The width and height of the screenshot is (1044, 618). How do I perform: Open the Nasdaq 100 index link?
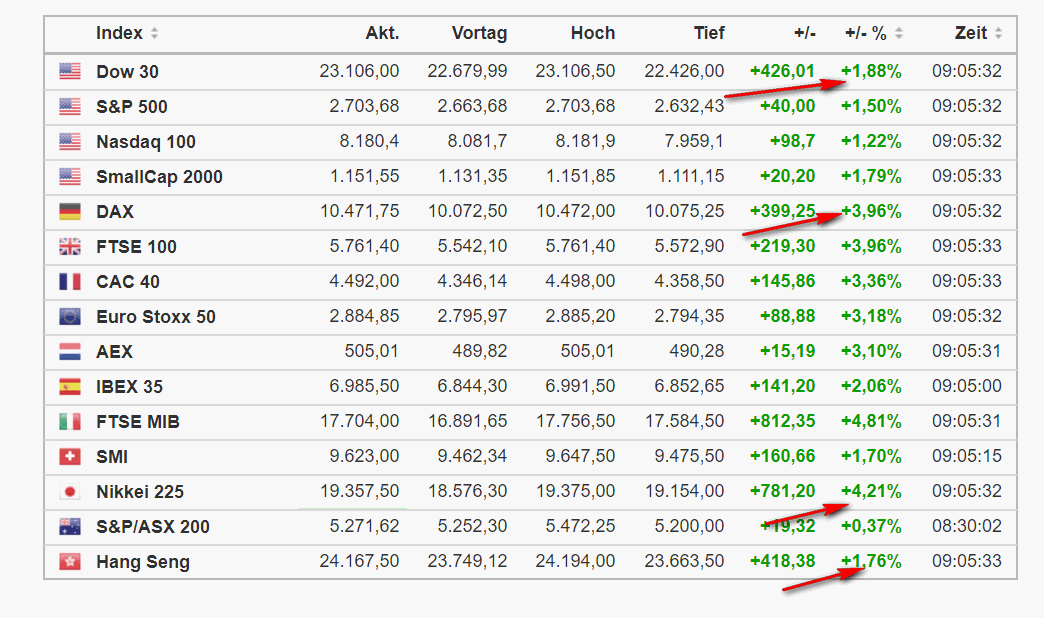146,141
